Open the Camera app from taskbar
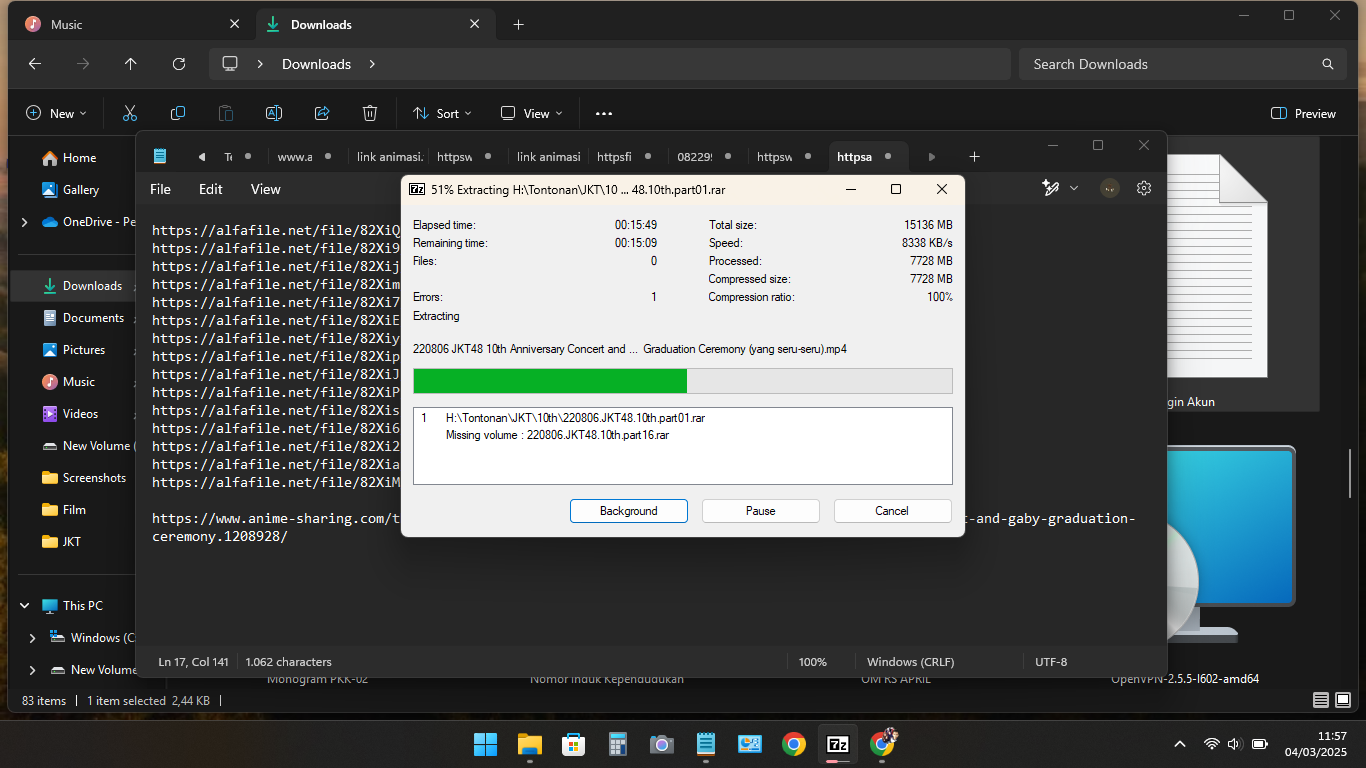 tap(662, 744)
